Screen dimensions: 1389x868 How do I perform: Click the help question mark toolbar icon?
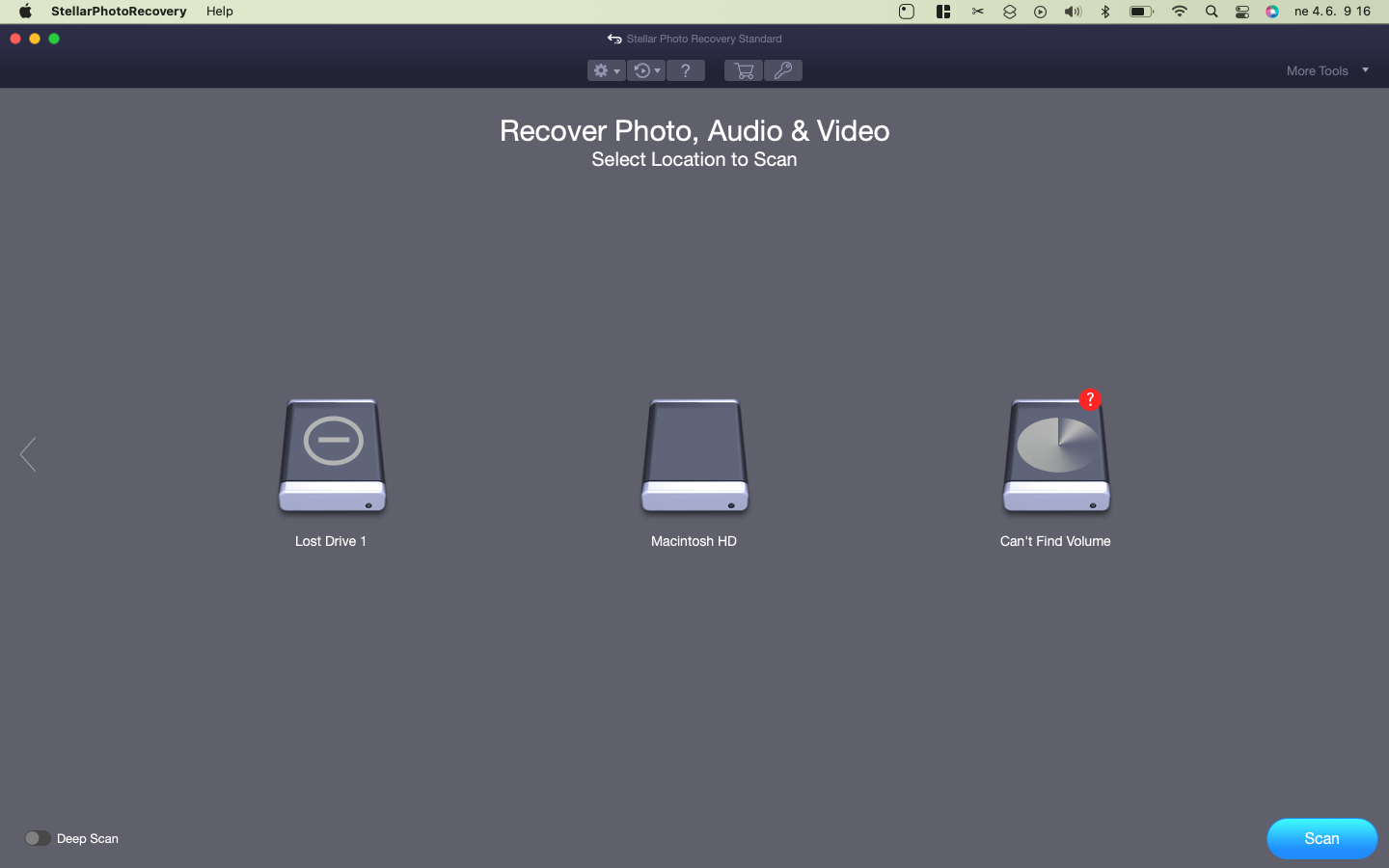[x=686, y=70]
